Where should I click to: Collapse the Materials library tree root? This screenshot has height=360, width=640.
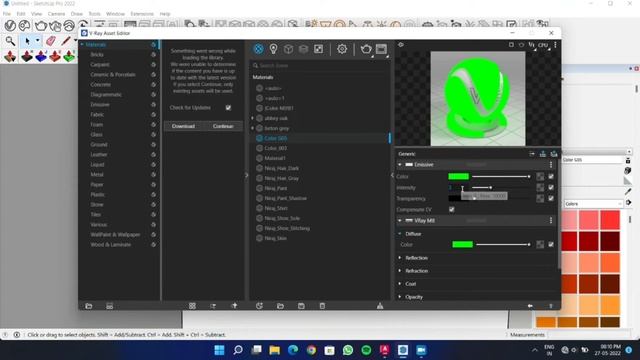point(82,44)
